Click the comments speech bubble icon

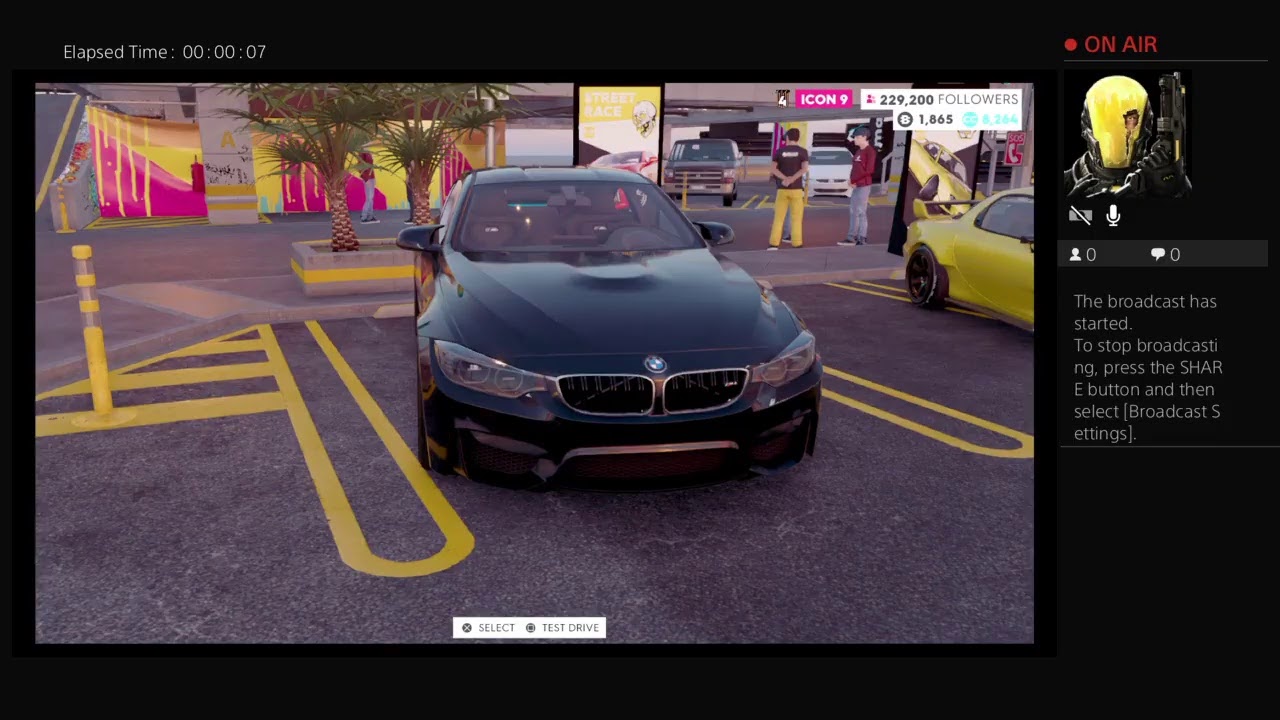tap(1158, 254)
